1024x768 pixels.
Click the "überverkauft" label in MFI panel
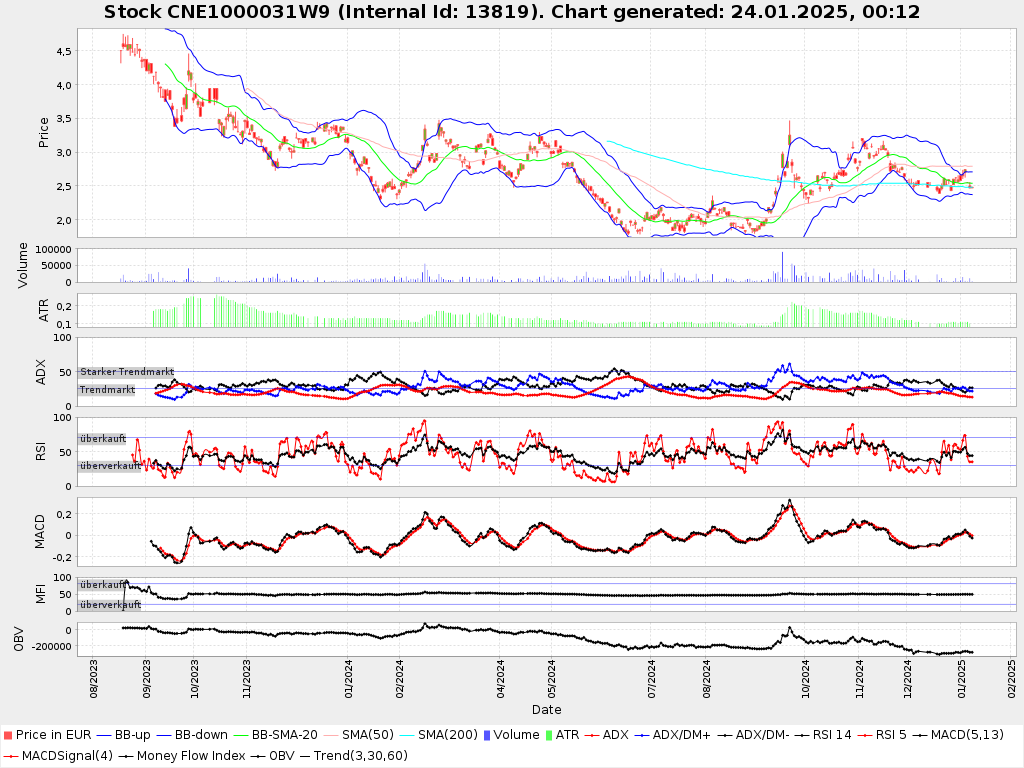[110, 605]
